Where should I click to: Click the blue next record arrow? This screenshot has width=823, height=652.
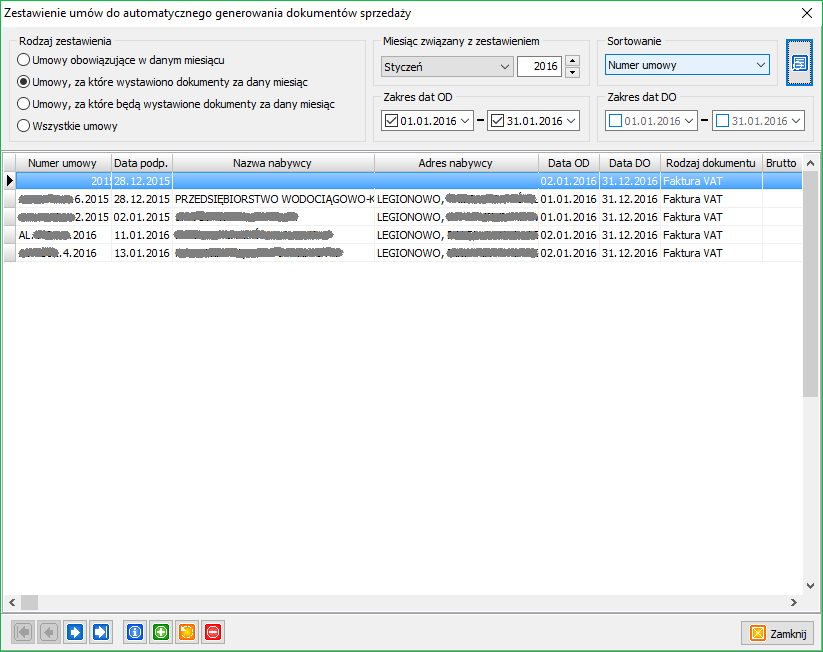point(75,632)
